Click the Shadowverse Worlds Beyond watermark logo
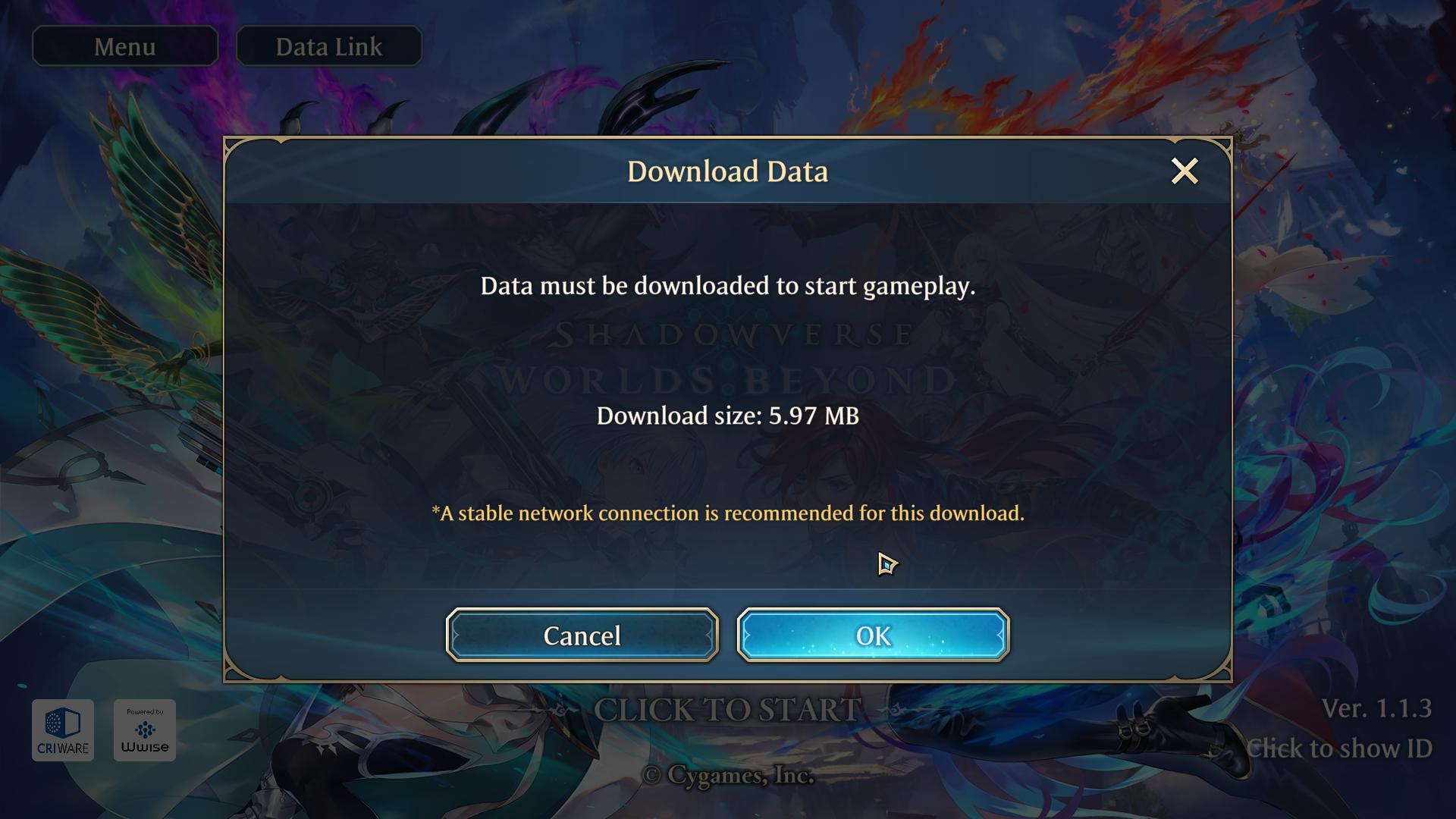 click(727, 358)
